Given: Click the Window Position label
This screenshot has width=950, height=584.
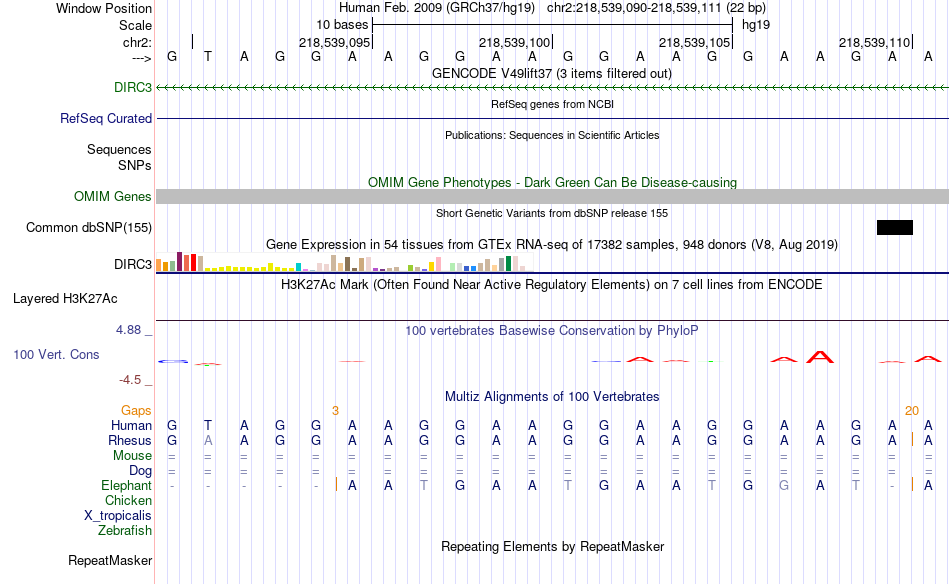Looking at the screenshot, I should click(x=104, y=8).
